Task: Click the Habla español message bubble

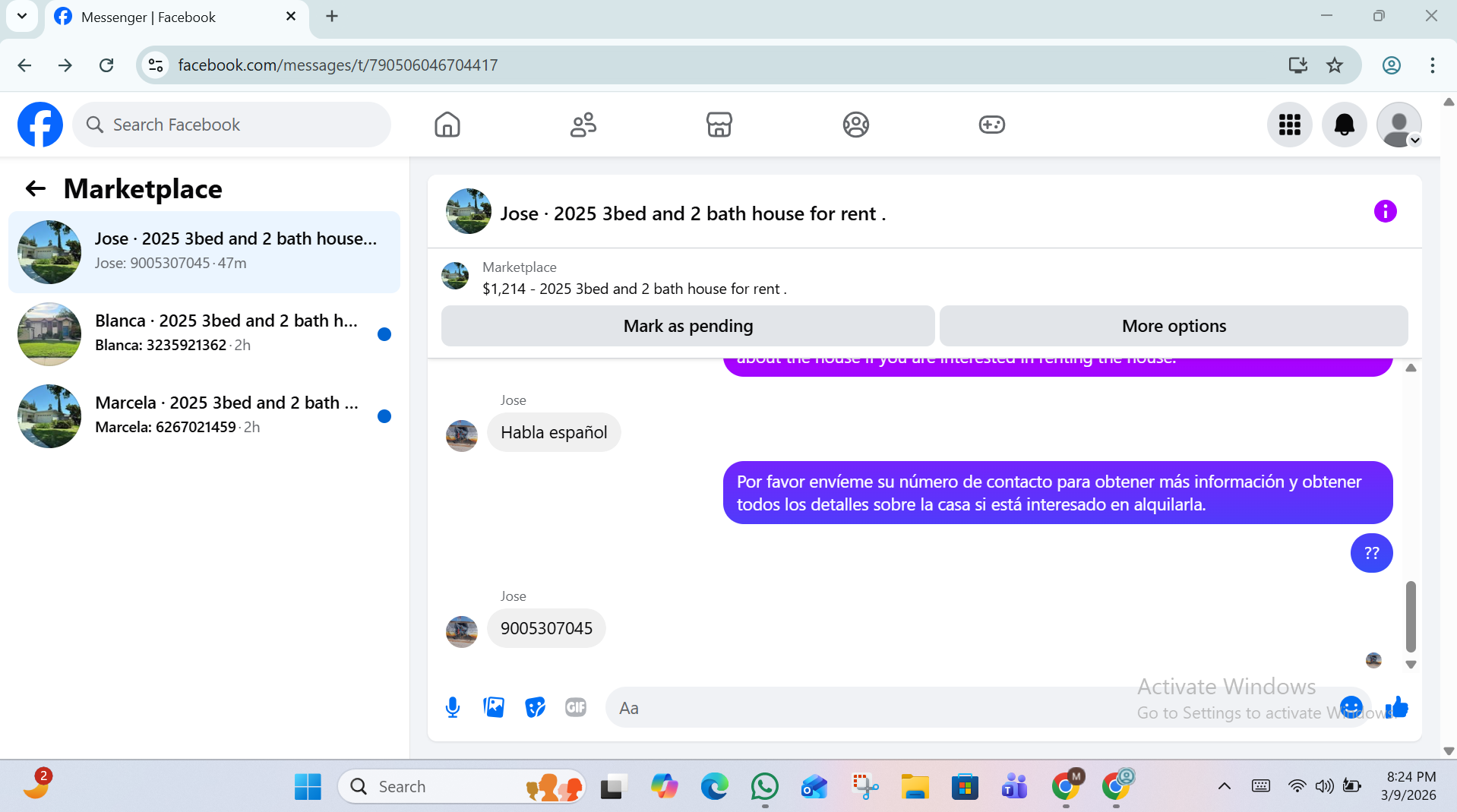Action: click(x=554, y=432)
